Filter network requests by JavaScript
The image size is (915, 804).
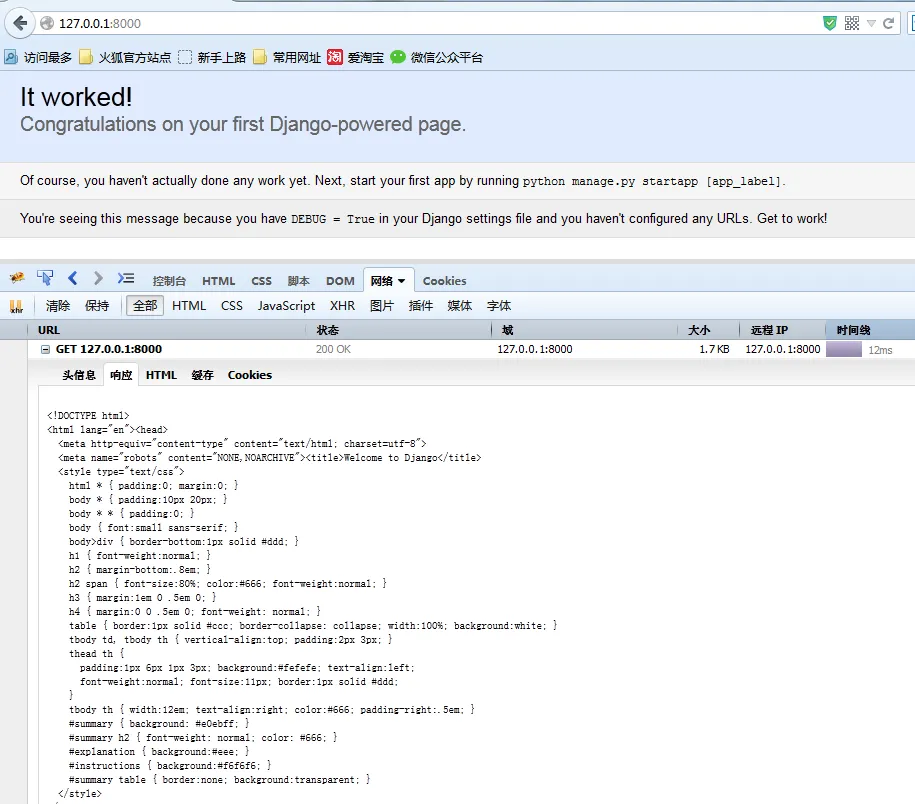click(x=287, y=306)
